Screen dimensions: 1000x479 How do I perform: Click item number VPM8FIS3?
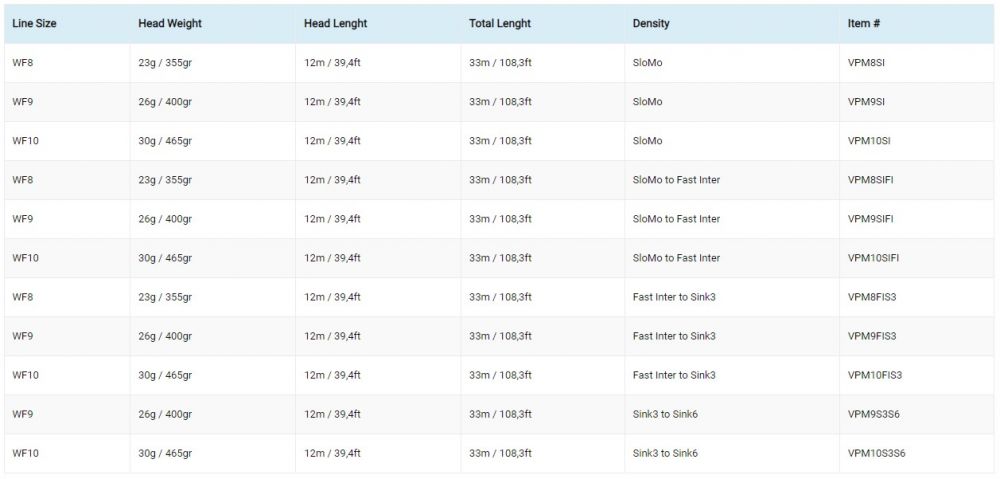pyautogui.click(x=872, y=297)
